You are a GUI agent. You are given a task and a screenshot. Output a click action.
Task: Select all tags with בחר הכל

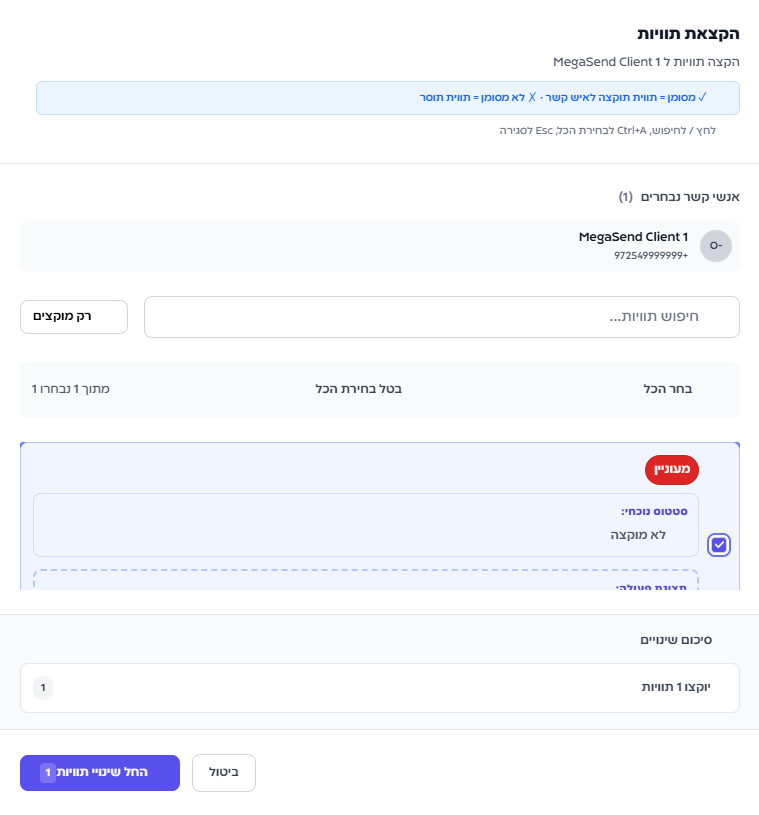[x=667, y=389]
